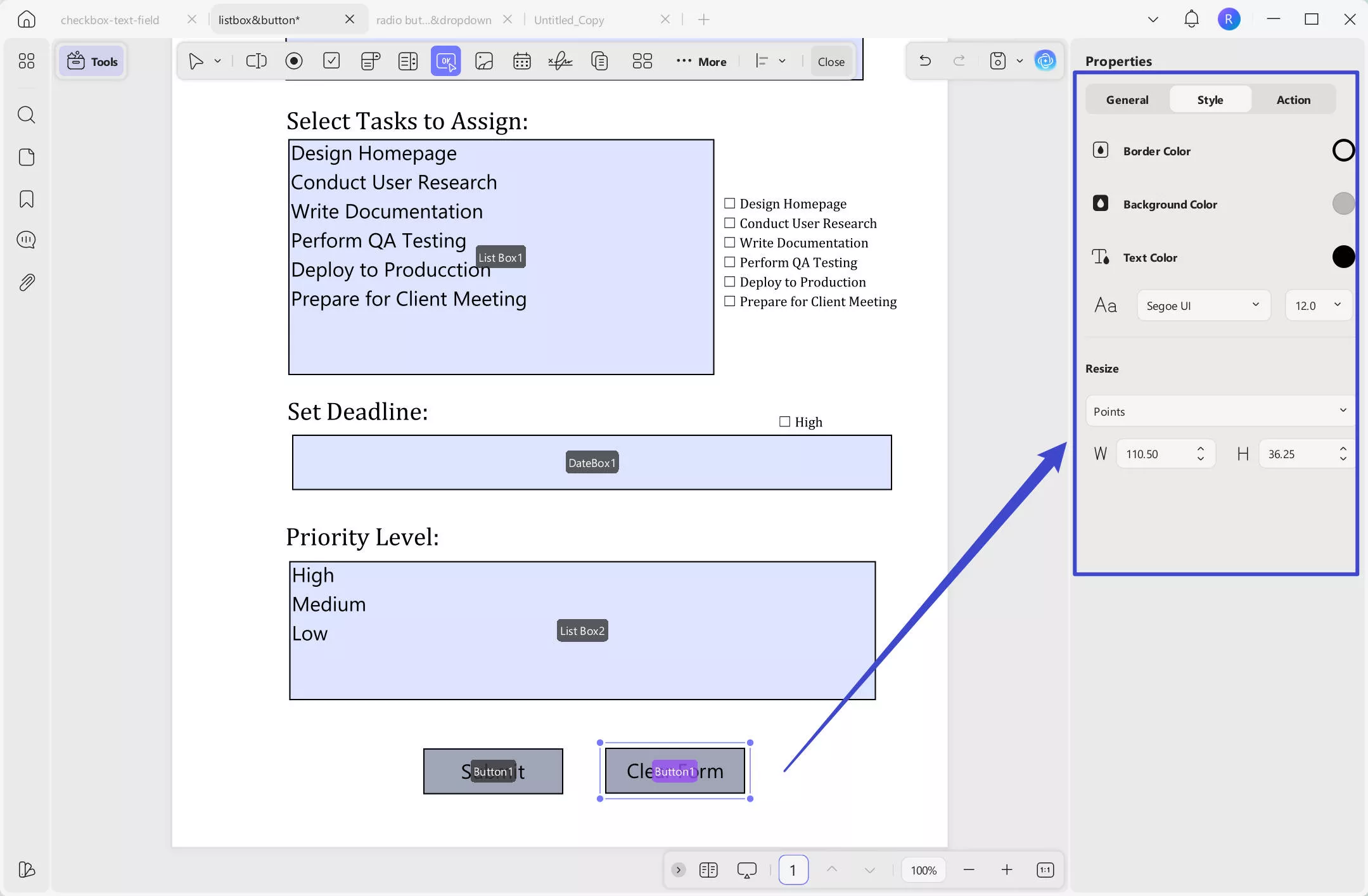1368x896 pixels.
Task: Click the copy fields tool icon
Action: [599, 61]
